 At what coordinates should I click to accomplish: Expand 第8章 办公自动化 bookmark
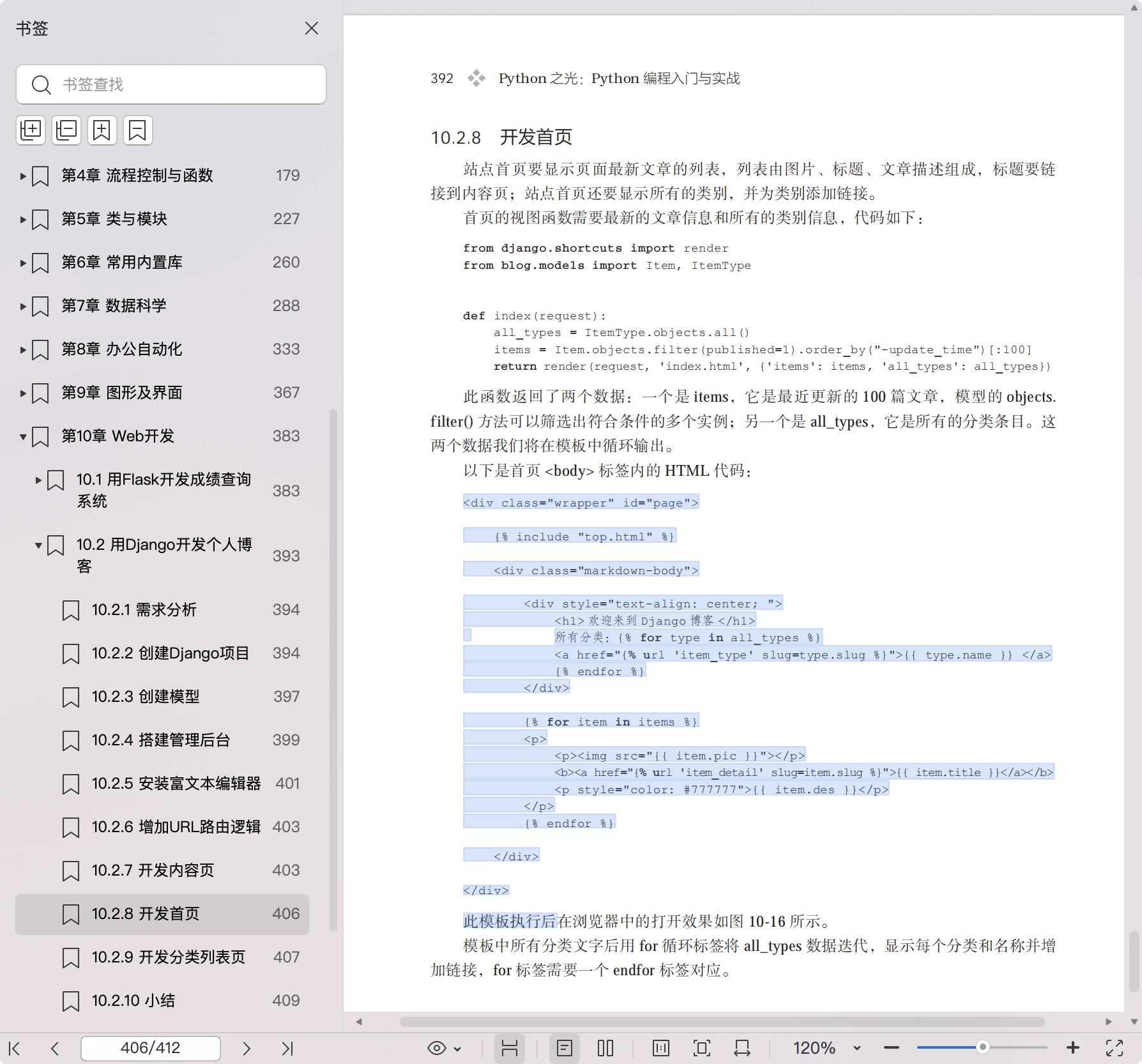coord(23,349)
